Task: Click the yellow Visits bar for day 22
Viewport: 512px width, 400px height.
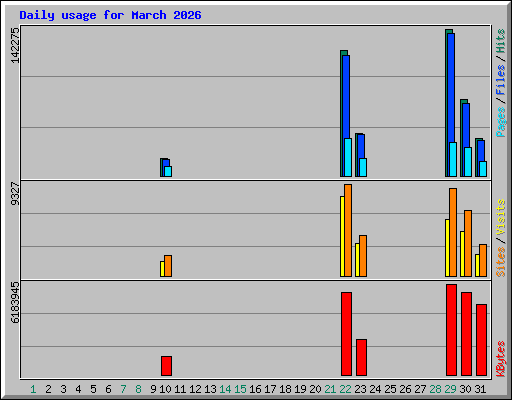Action: 342,236
